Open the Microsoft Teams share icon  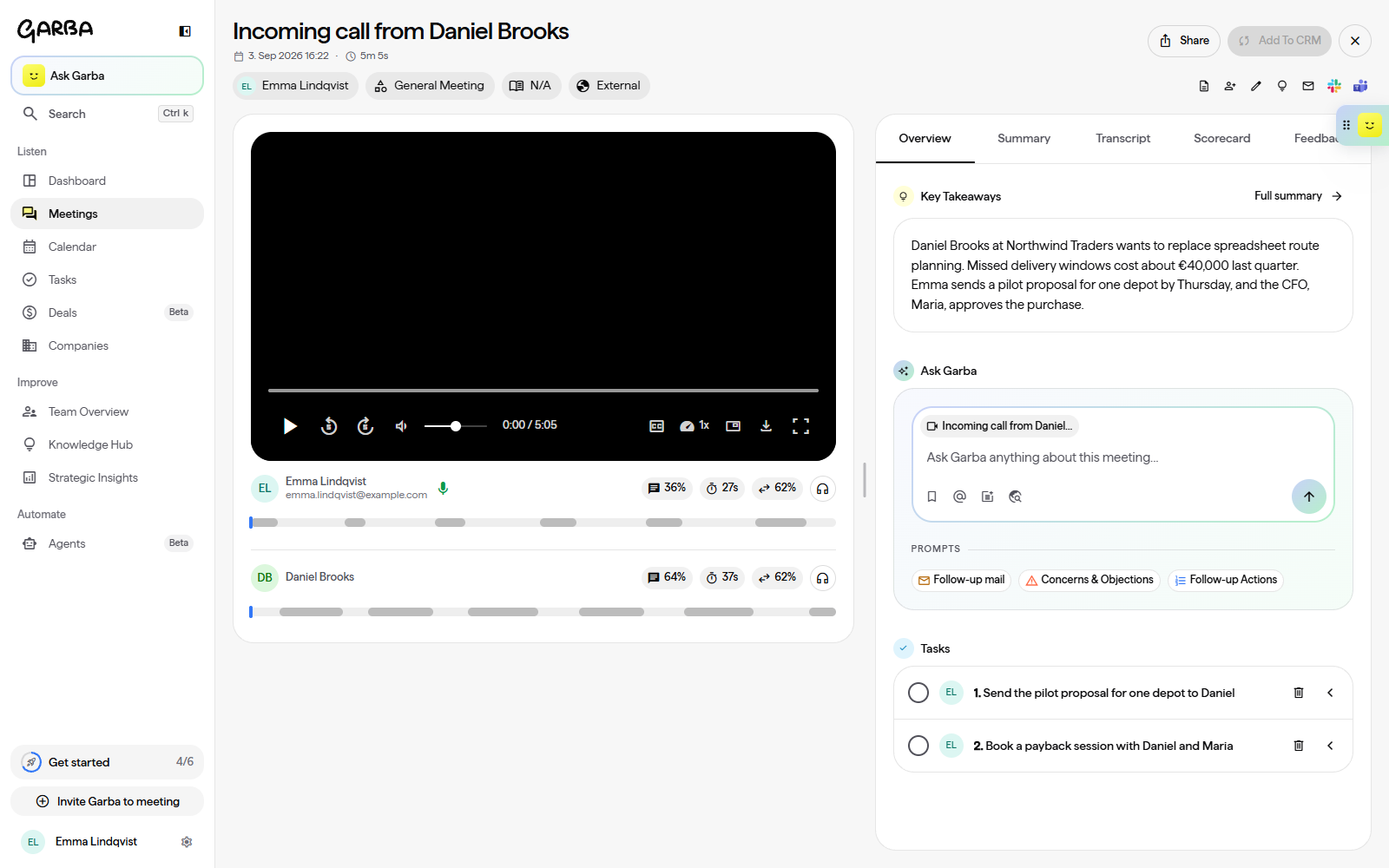1360,86
